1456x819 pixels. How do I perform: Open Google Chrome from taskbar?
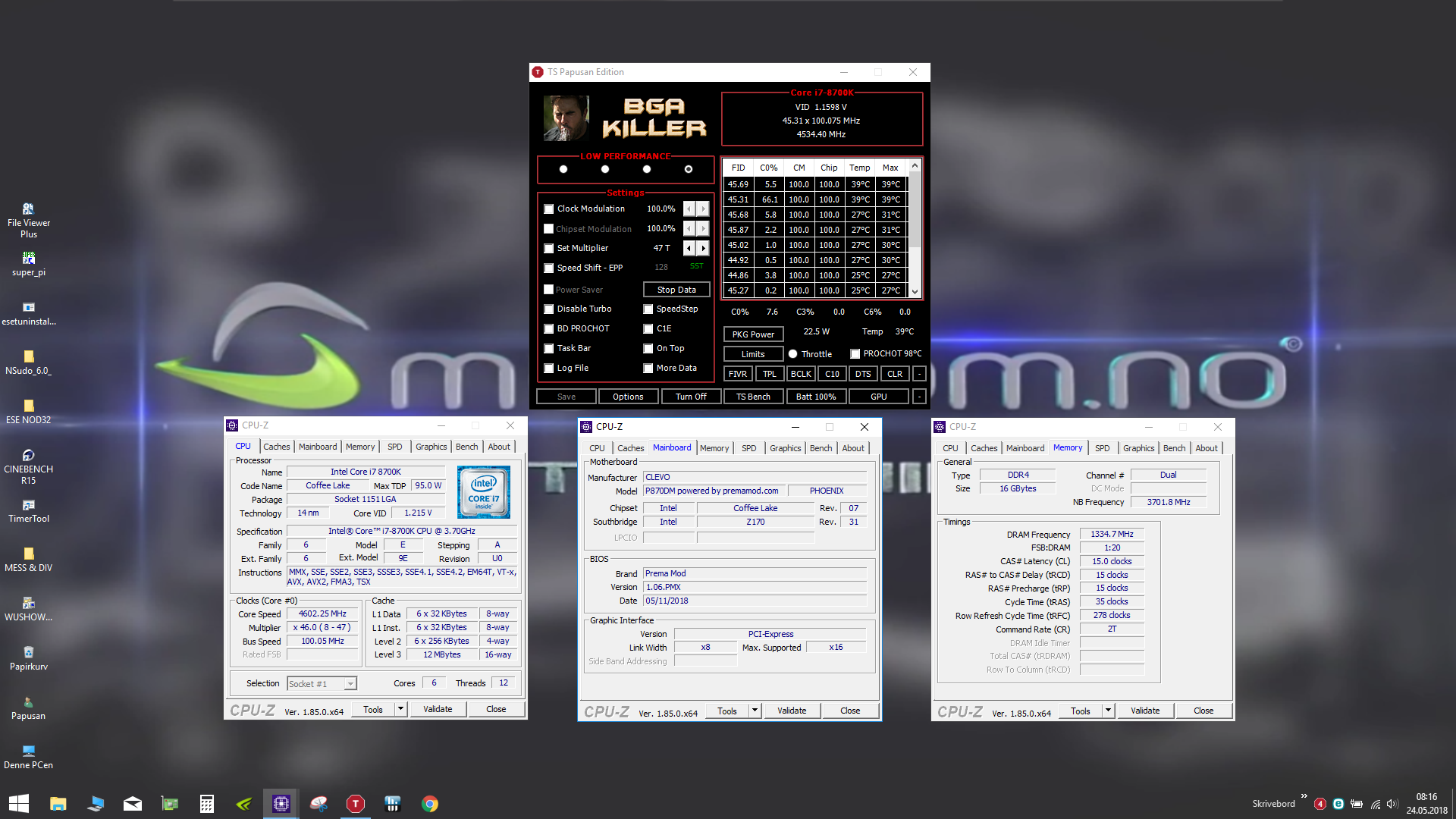click(430, 804)
